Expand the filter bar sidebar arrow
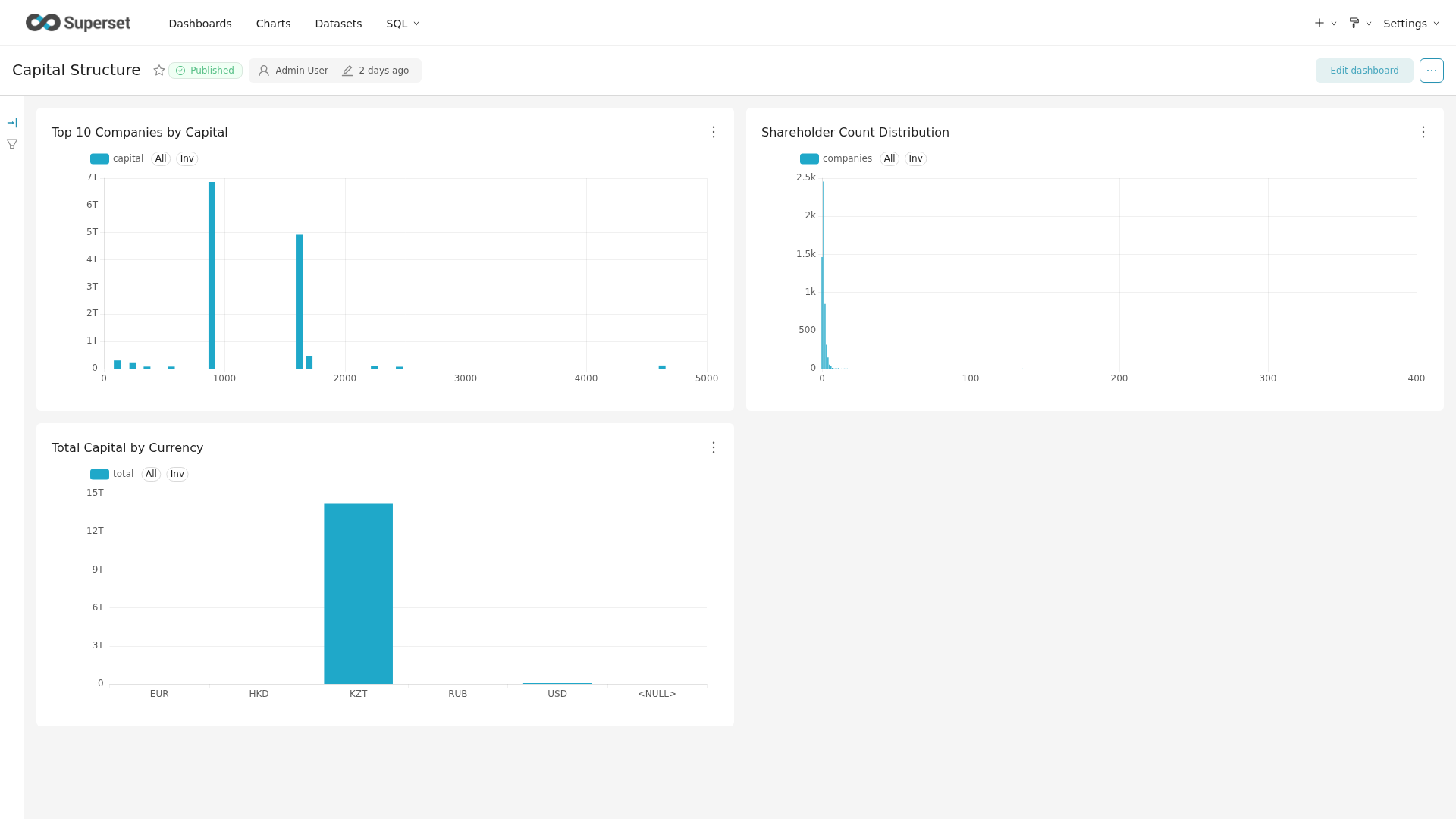Image resolution: width=1456 pixels, height=819 pixels. pos(12,123)
